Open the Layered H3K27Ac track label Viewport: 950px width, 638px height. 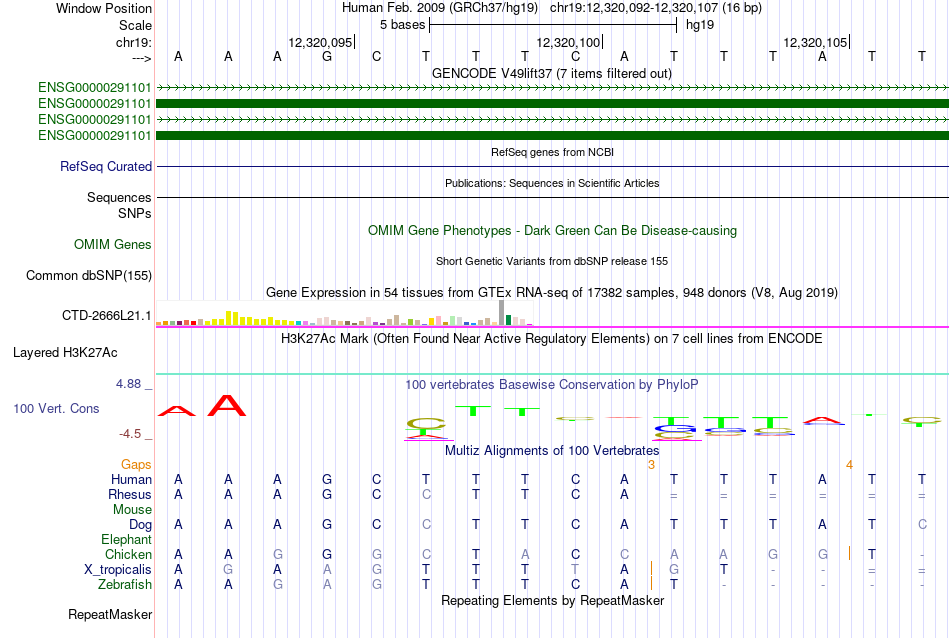[65, 353]
